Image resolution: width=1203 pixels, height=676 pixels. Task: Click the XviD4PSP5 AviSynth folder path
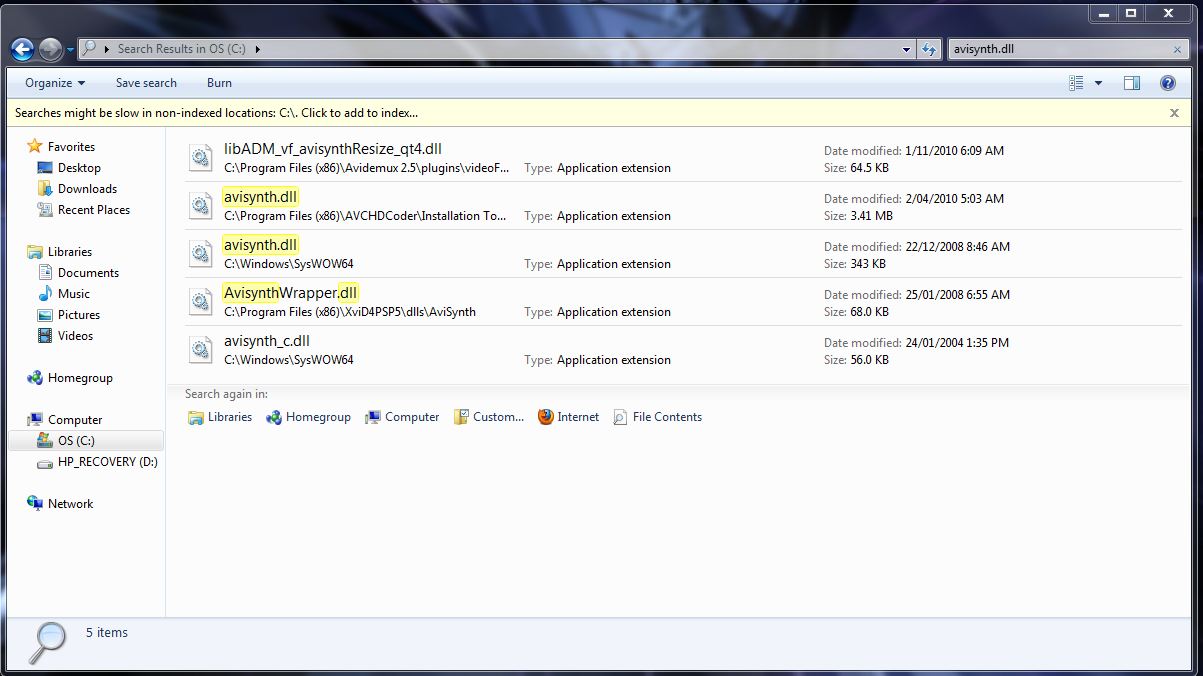(350, 312)
